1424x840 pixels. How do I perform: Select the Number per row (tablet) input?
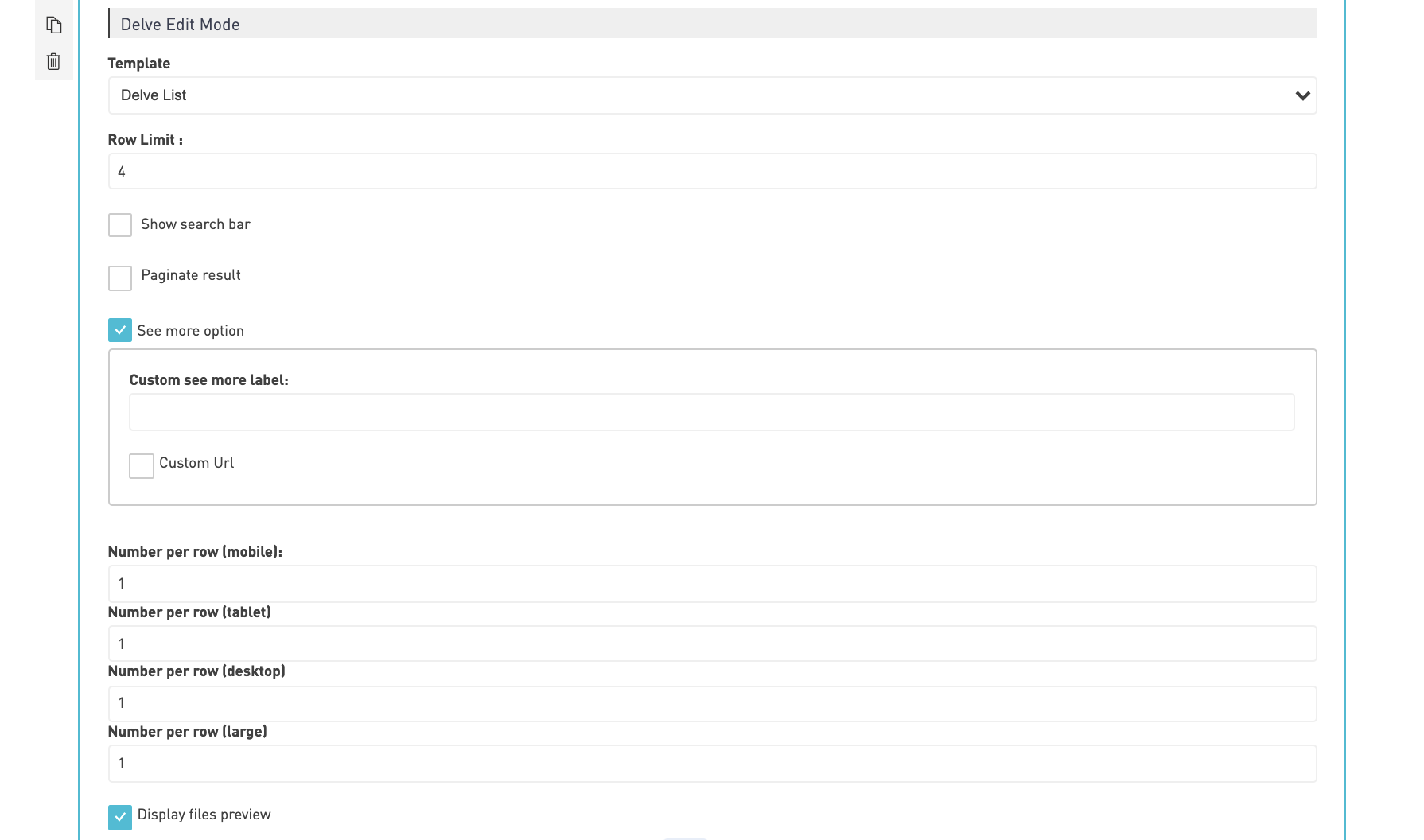[x=712, y=644]
